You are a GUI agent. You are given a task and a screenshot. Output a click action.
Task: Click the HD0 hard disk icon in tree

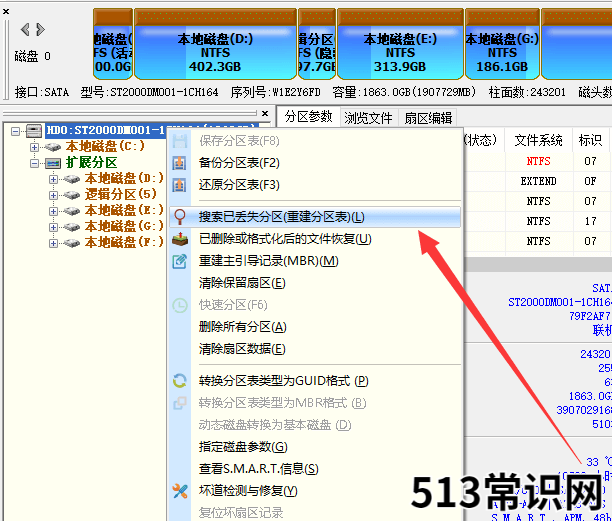pyautogui.click(x=34, y=130)
